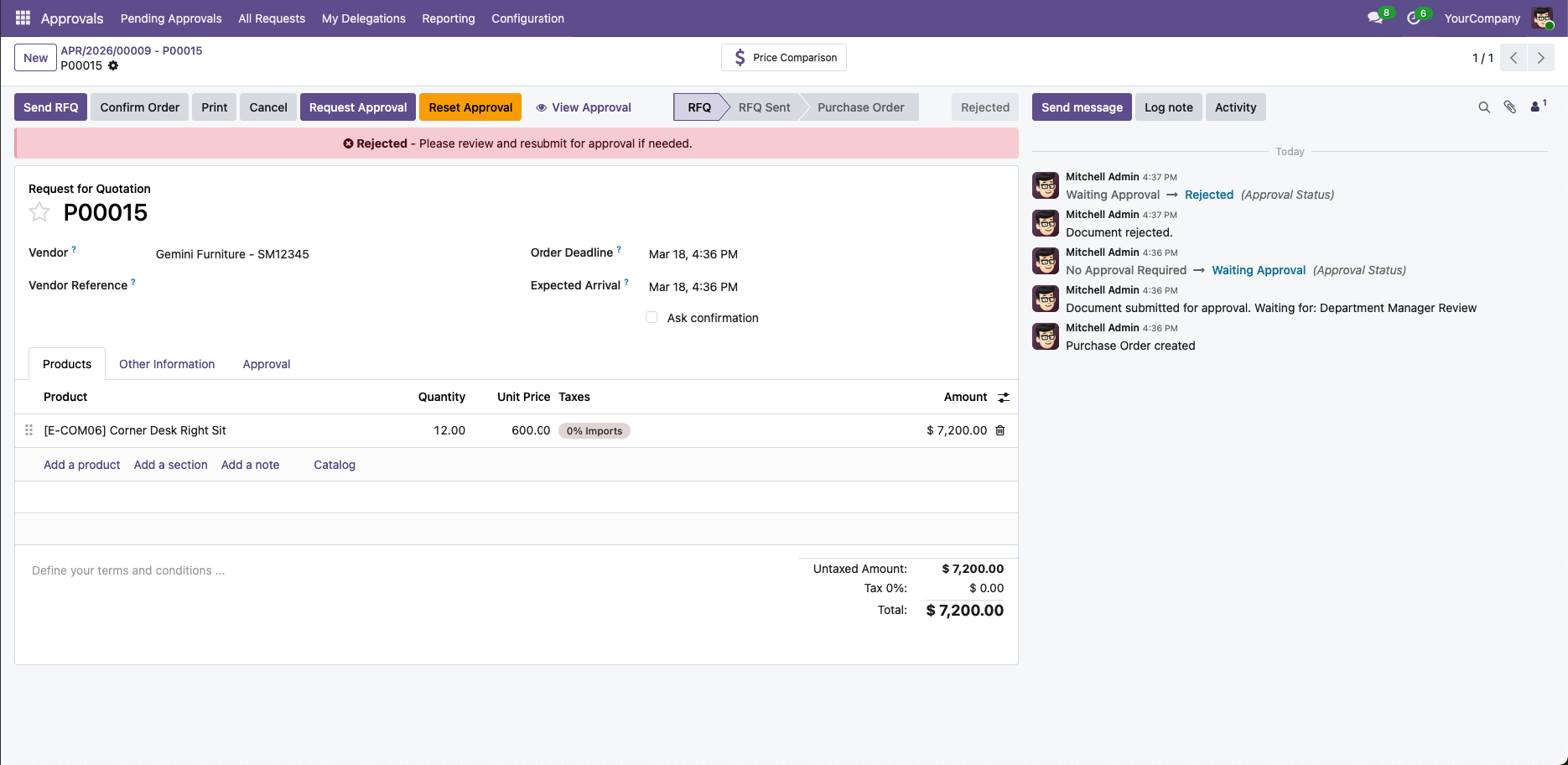1568x765 pixels.
Task: Click the terms and conditions field
Action: click(128, 570)
